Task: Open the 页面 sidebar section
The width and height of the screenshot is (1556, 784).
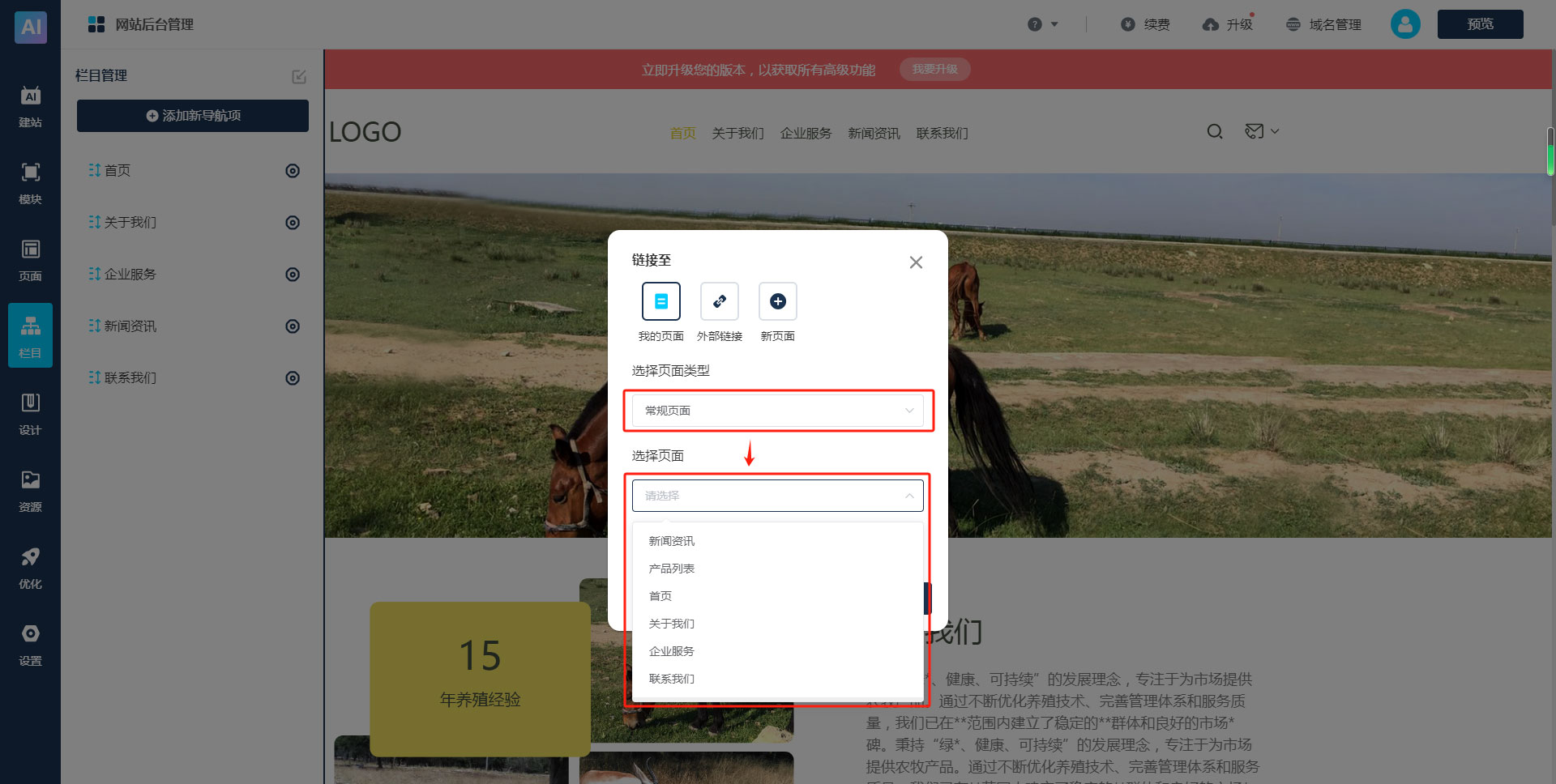Action: (x=30, y=261)
